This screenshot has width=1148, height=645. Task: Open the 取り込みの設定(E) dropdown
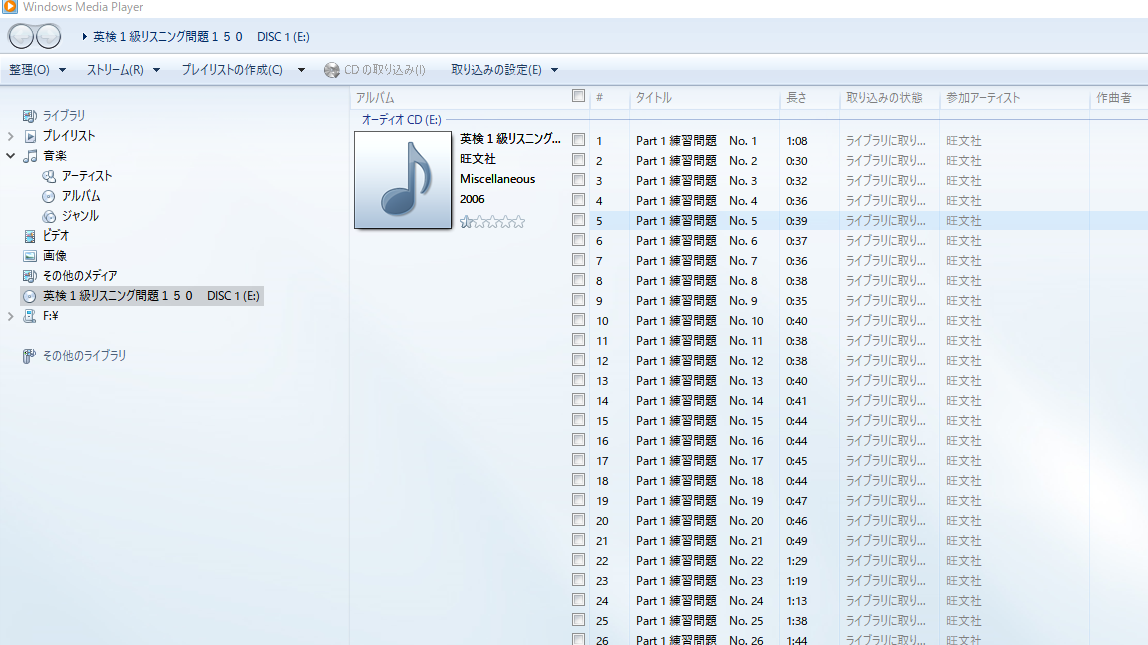(x=504, y=70)
